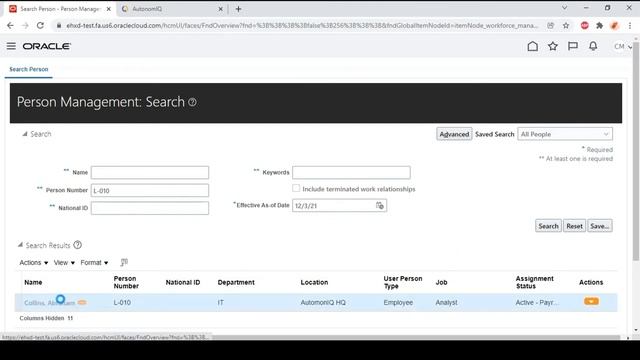Open the CM user profile dropdown

(x=622, y=47)
